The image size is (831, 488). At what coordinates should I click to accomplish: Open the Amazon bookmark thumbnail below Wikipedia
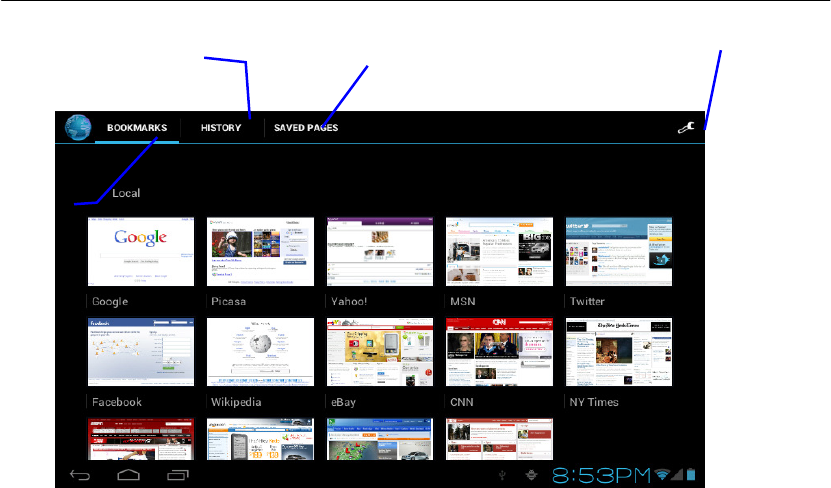coord(260,439)
